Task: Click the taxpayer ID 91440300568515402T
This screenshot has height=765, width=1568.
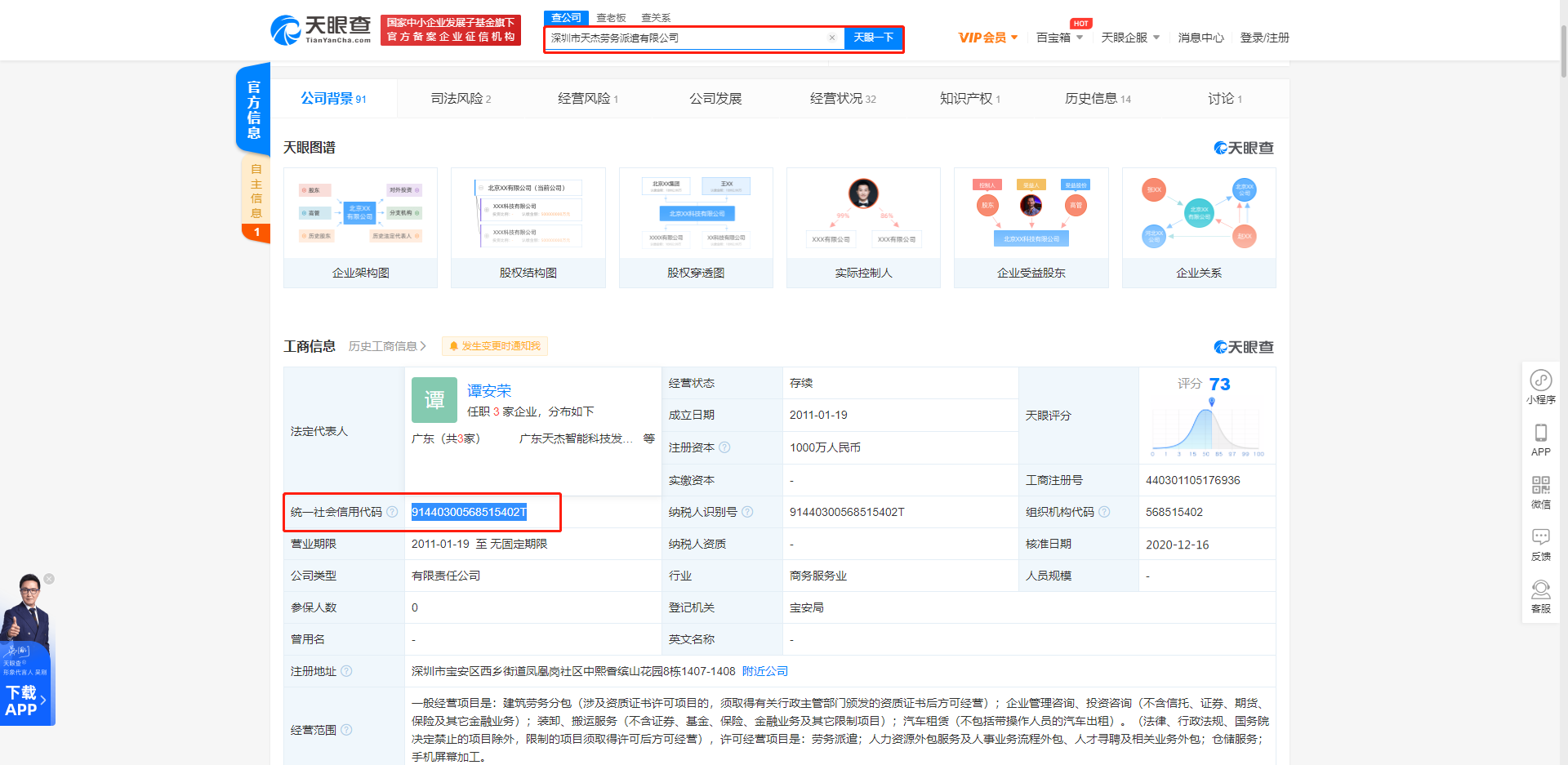Action: point(847,512)
